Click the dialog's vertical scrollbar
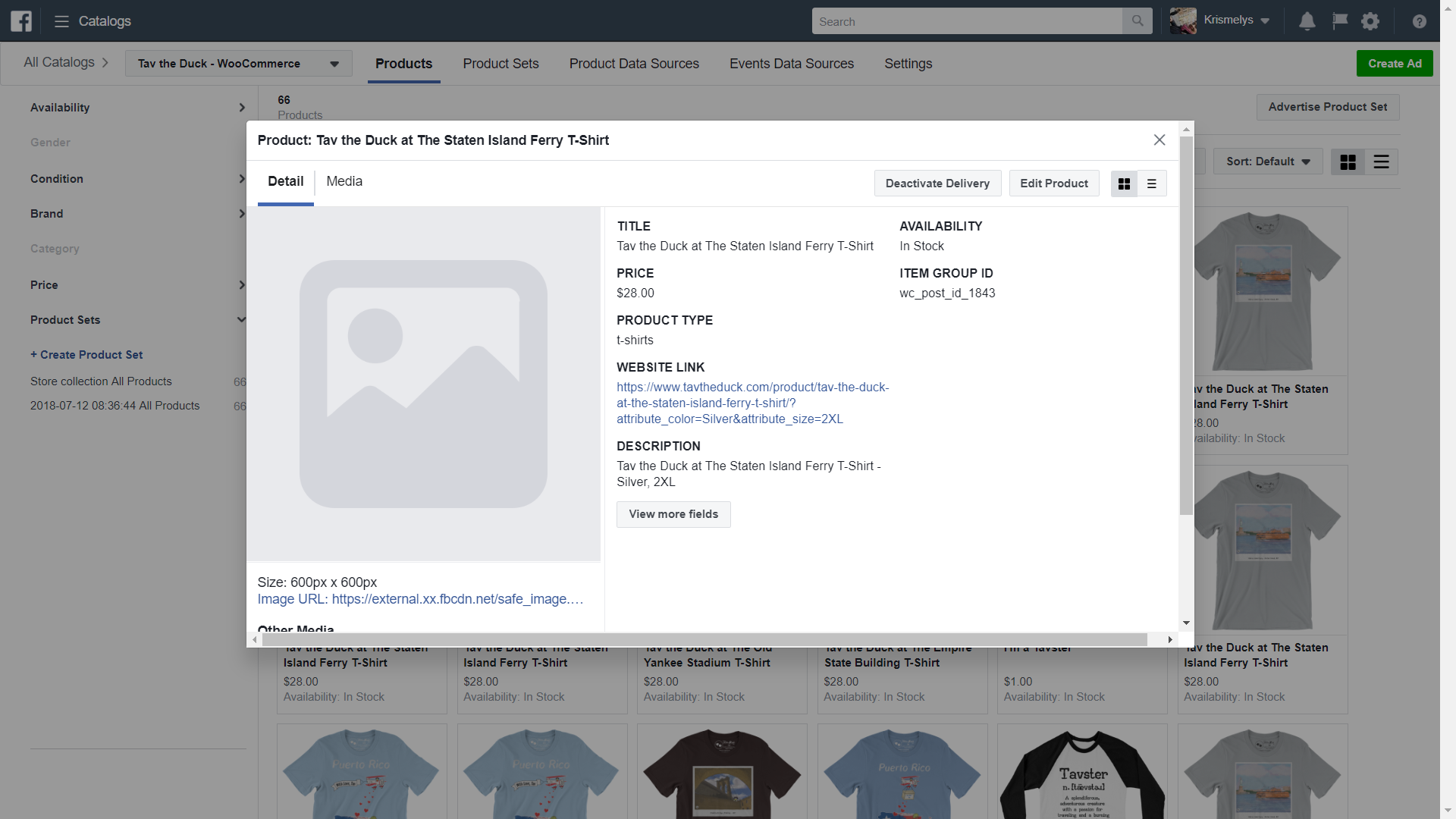 [1186, 326]
